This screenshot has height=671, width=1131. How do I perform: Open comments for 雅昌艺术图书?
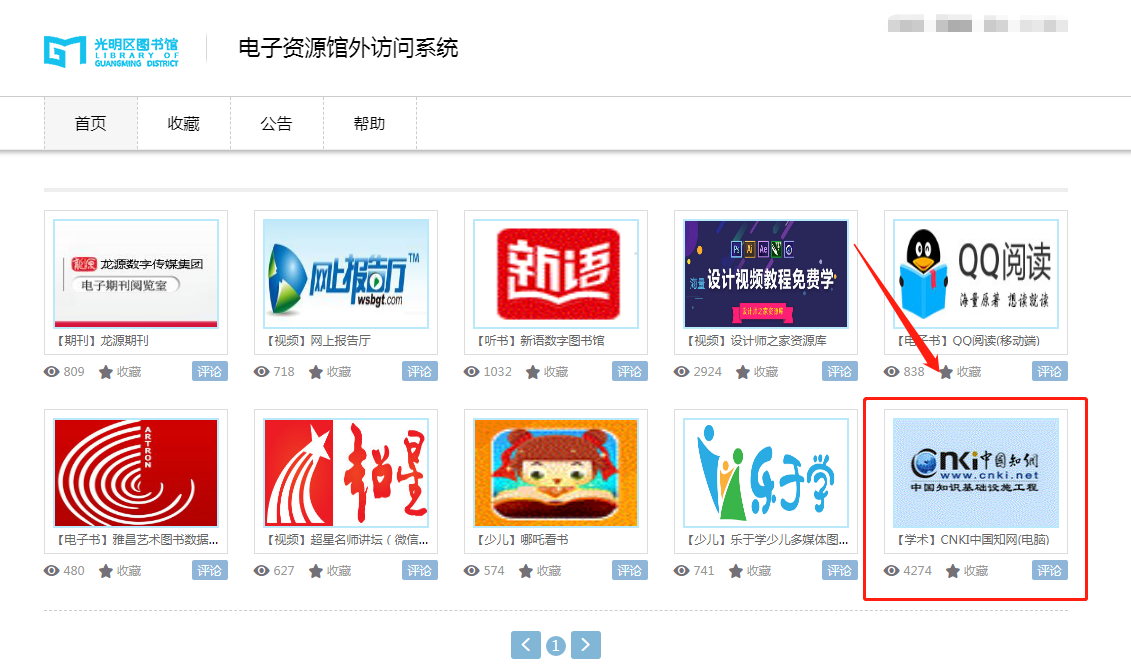point(210,570)
